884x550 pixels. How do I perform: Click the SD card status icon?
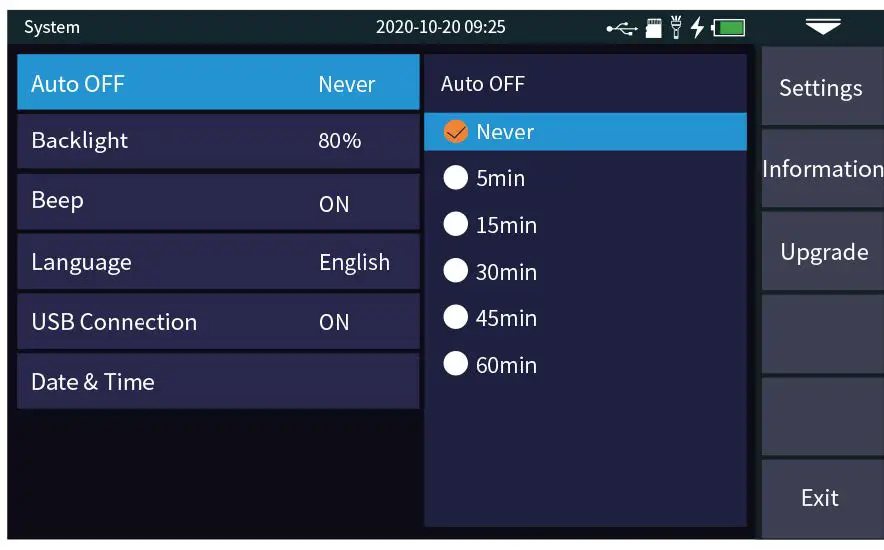[653, 28]
